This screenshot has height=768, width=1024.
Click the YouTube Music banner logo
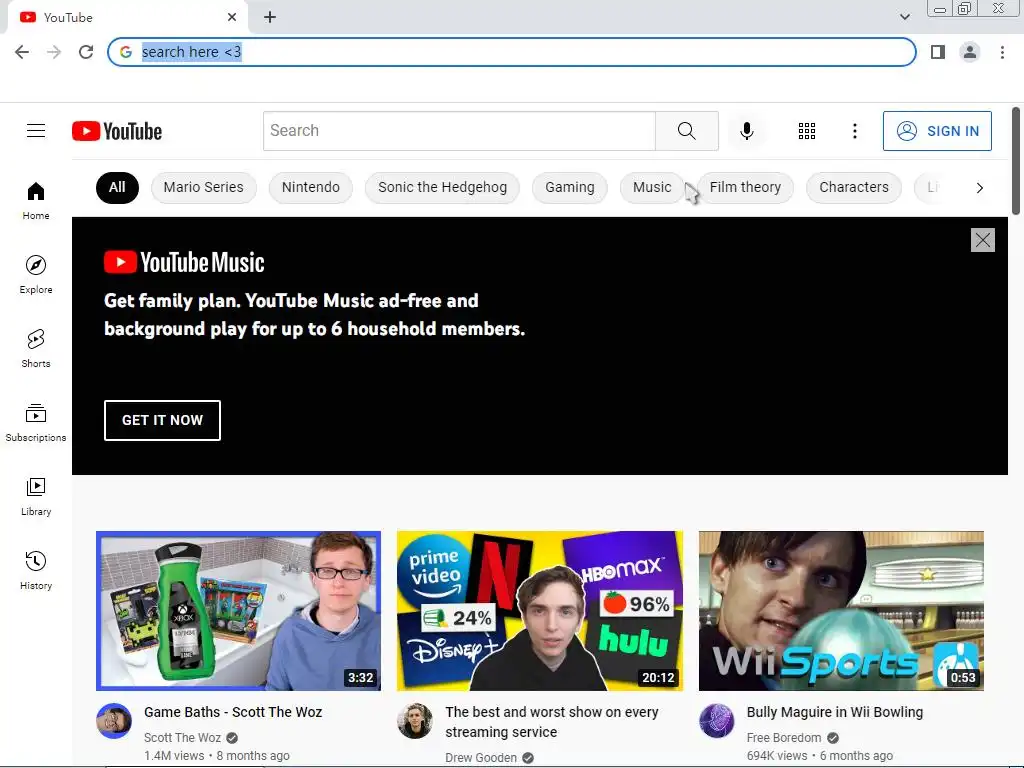[184, 262]
